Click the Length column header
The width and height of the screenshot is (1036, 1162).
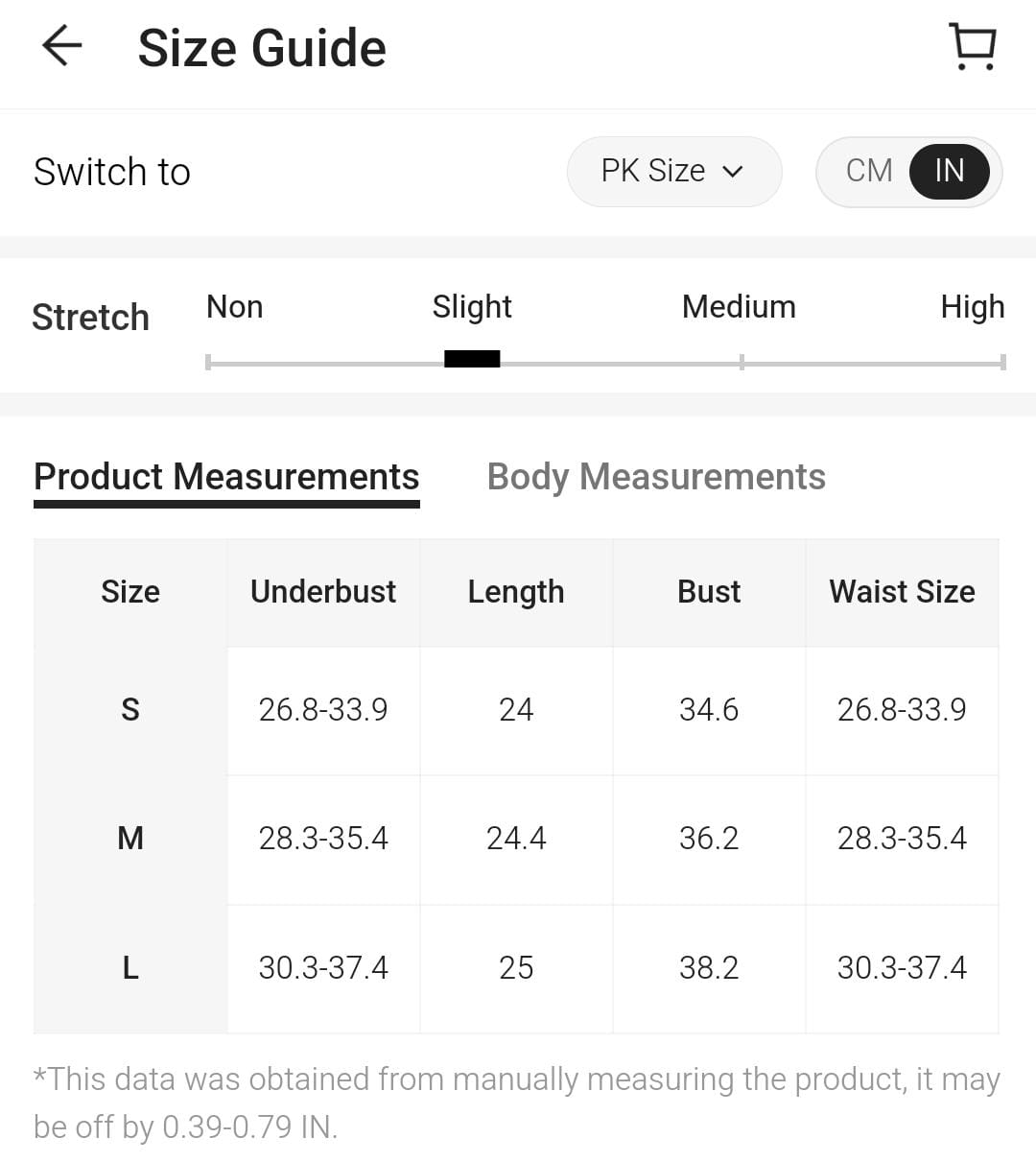(x=516, y=591)
